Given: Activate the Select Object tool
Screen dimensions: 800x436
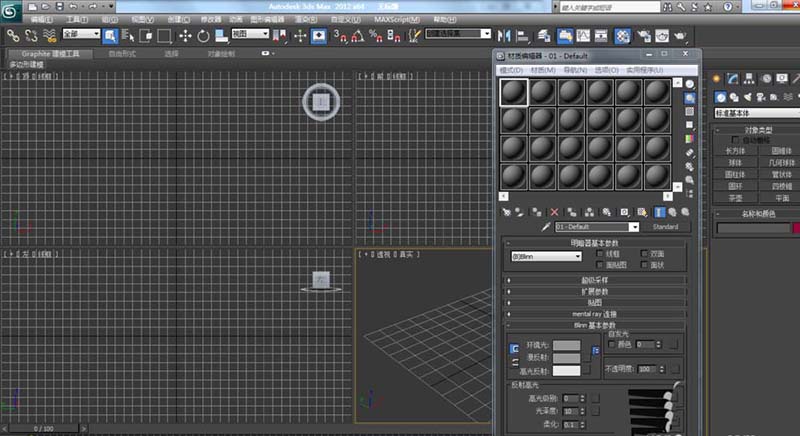Looking at the screenshot, I should [x=110, y=36].
